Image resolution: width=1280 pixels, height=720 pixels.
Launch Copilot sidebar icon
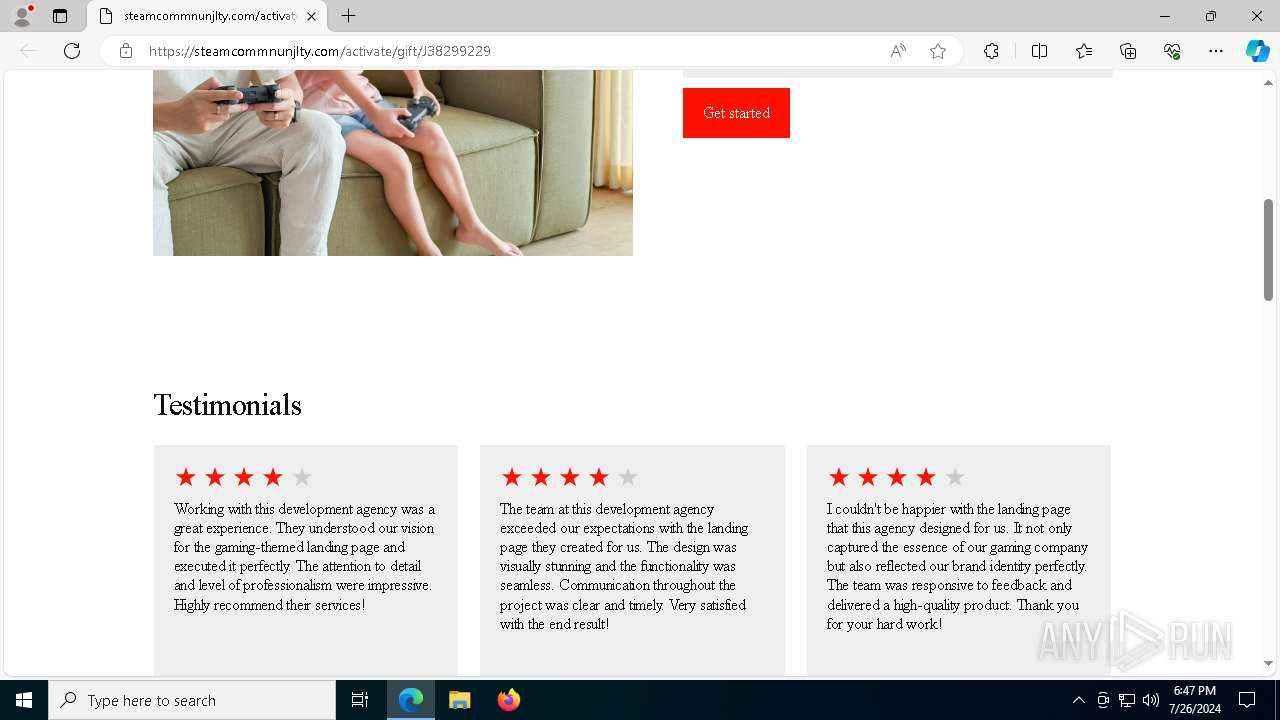click(x=1257, y=51)
